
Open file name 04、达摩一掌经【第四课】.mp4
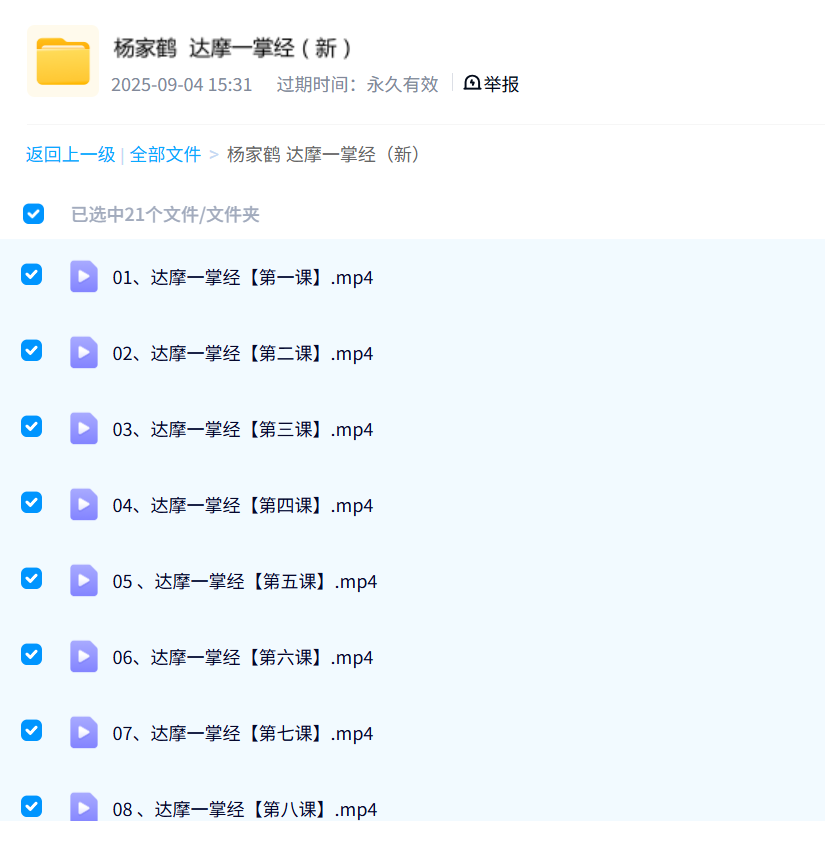click(243, 506)
